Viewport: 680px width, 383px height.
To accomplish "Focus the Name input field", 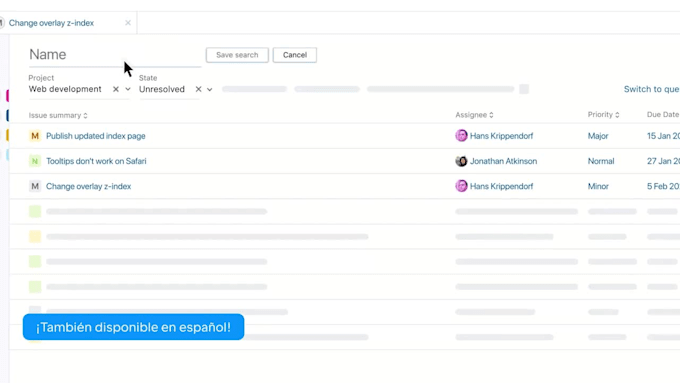I will (x=115, y=55).
